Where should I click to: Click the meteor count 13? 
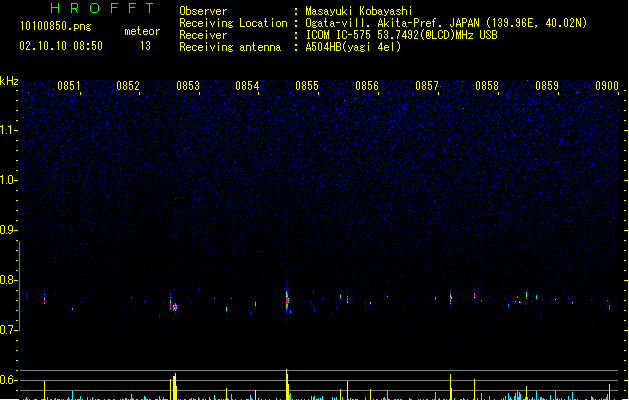(x=145, y=46)
